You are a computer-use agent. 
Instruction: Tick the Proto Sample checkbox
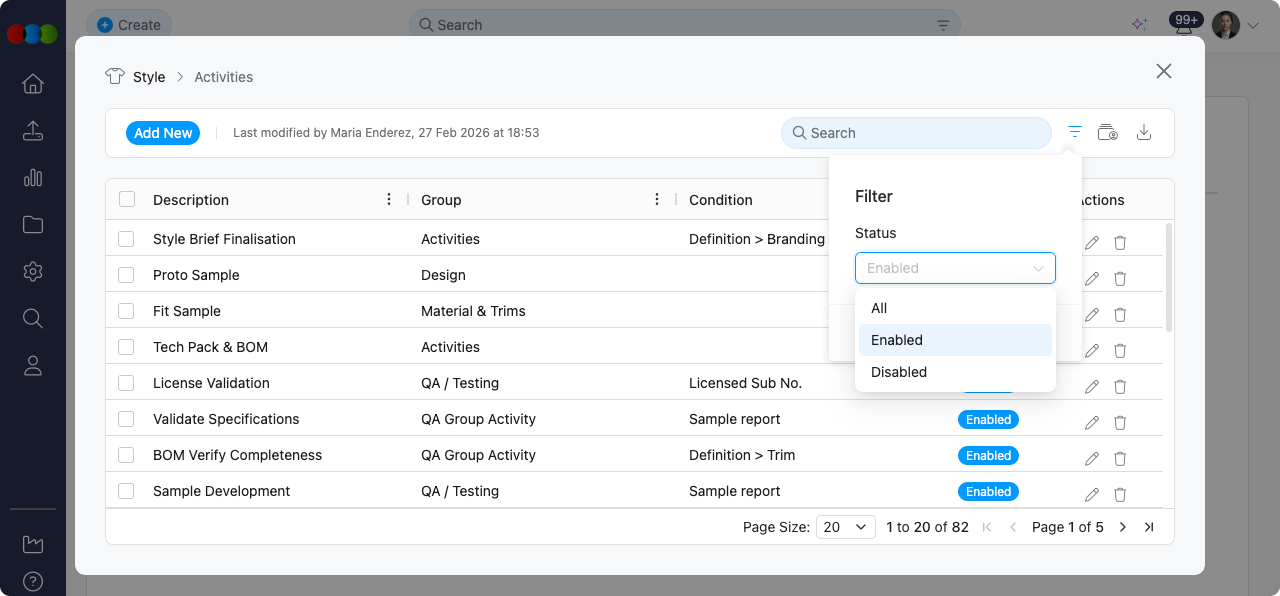126,275
